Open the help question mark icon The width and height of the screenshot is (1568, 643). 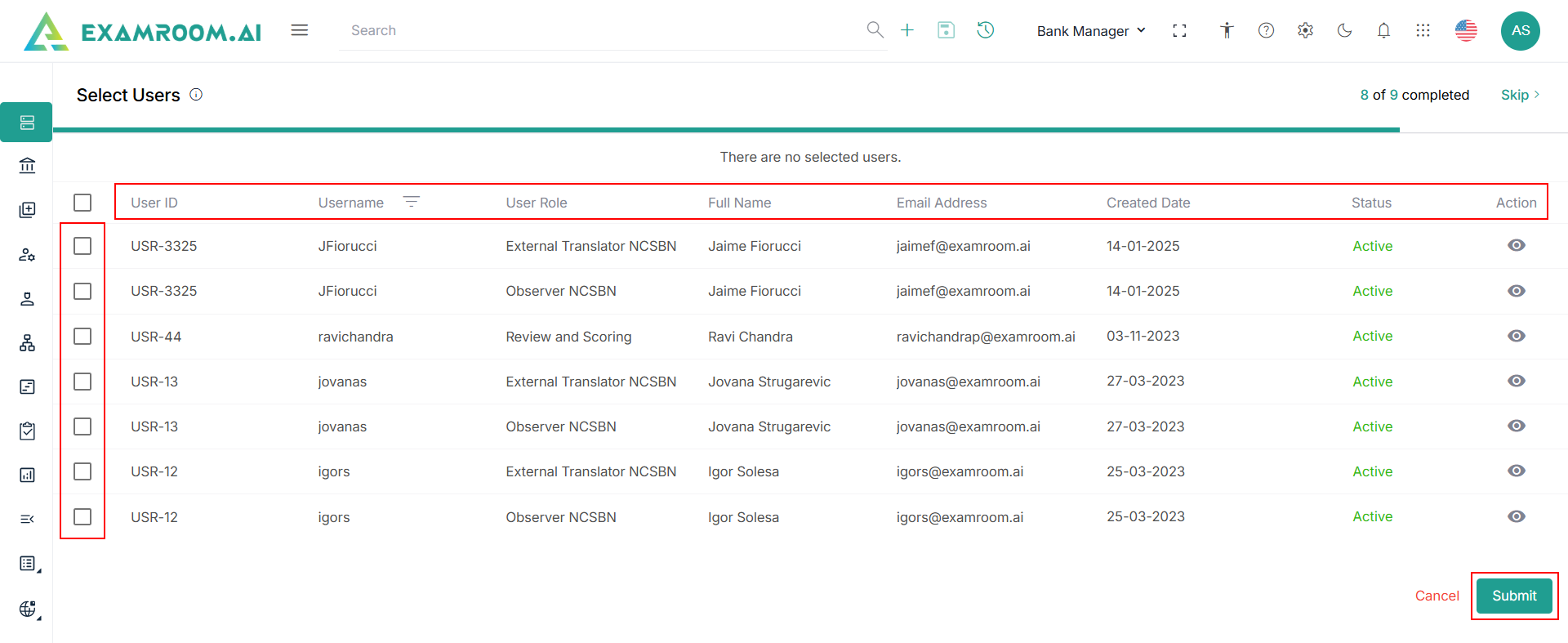[1266, 30]
